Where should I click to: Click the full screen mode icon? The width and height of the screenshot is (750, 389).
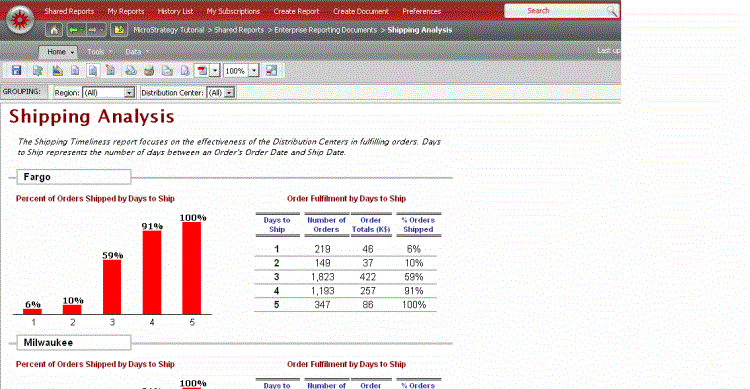[x=271, y=71]
